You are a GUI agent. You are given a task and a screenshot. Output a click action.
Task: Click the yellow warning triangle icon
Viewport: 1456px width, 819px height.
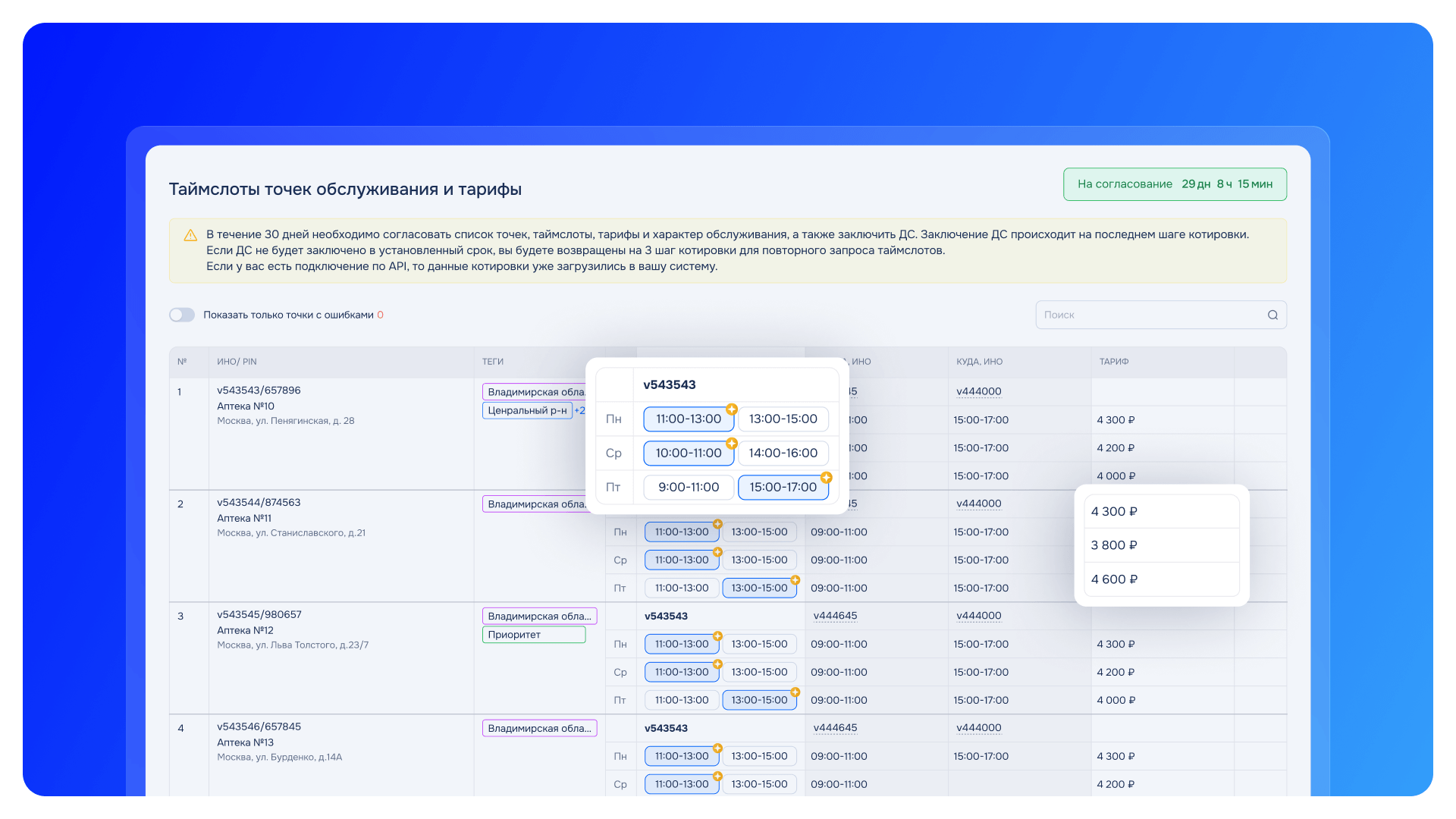[x=190, y=235]
